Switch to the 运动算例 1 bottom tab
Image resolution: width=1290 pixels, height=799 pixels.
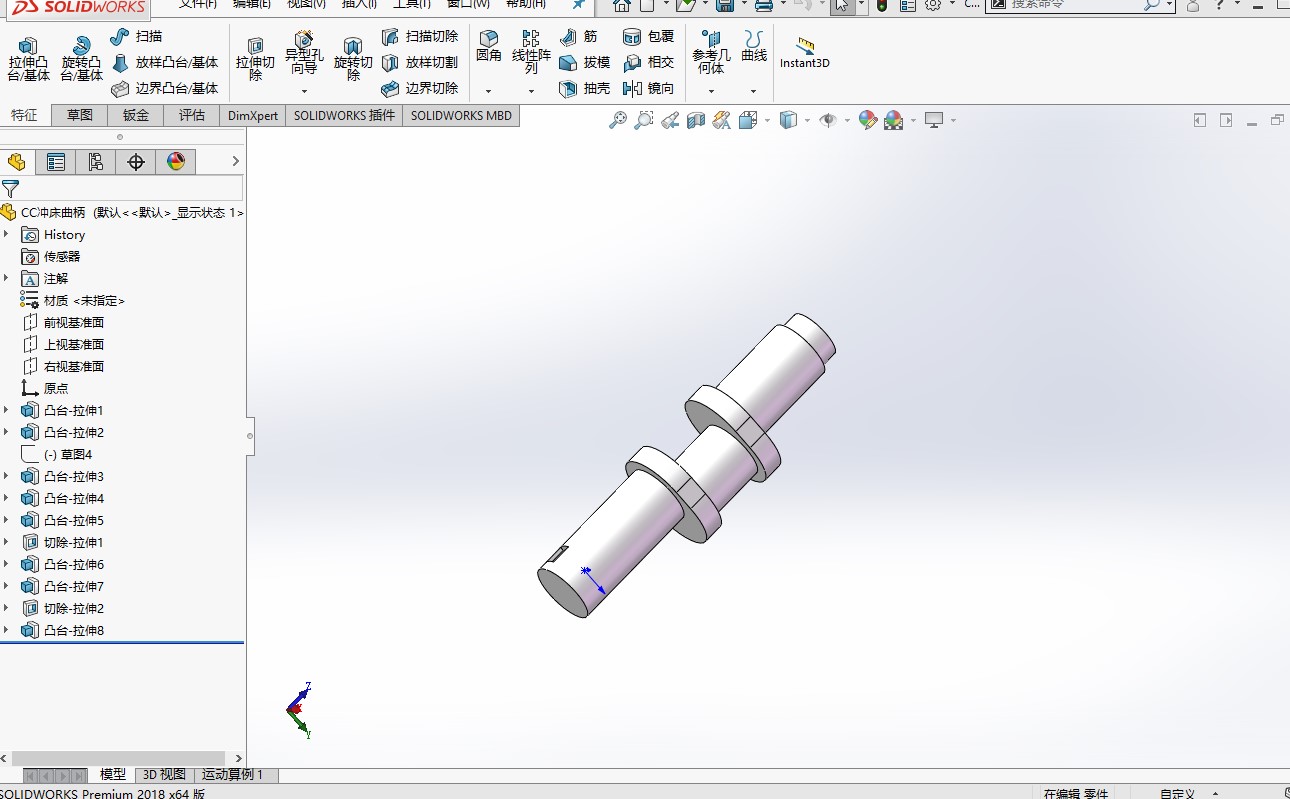233,774
